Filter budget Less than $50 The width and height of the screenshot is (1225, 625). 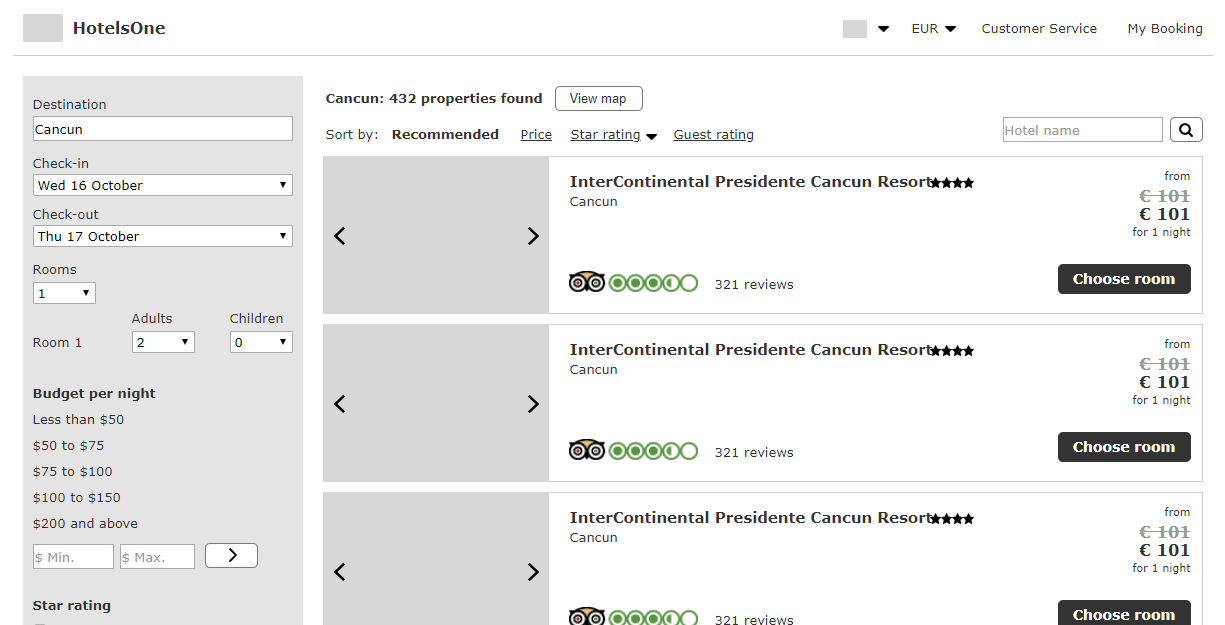point(79,420)
